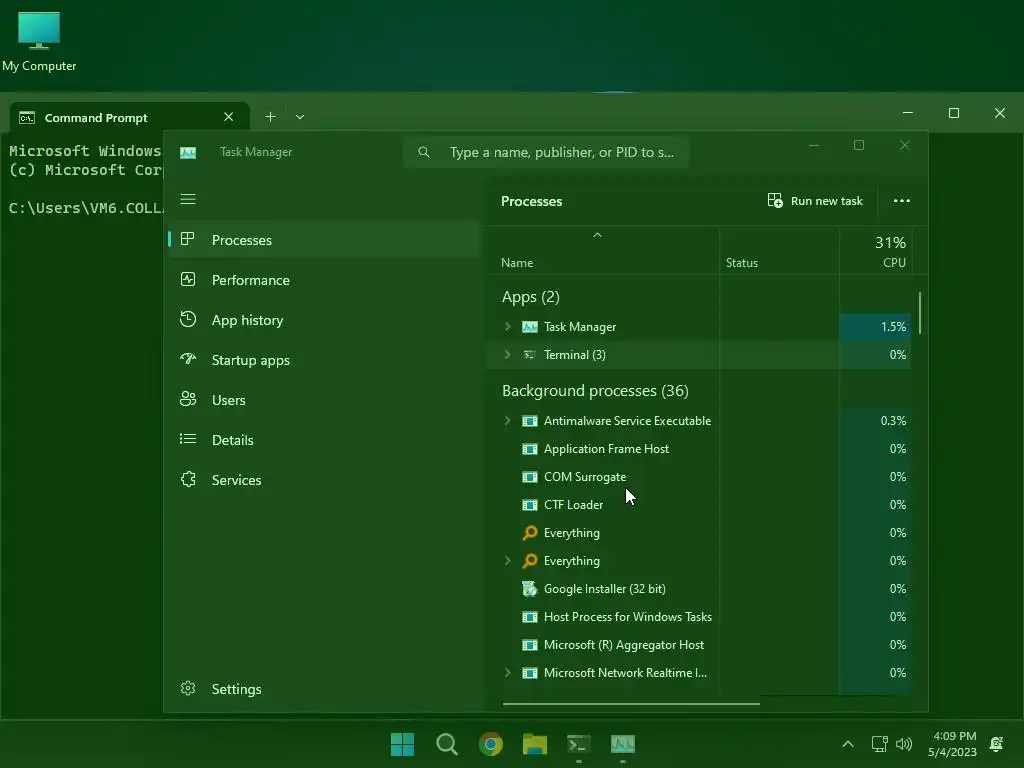Expand the second Everything process row
1024x768 pixels.
coord(507,560)
